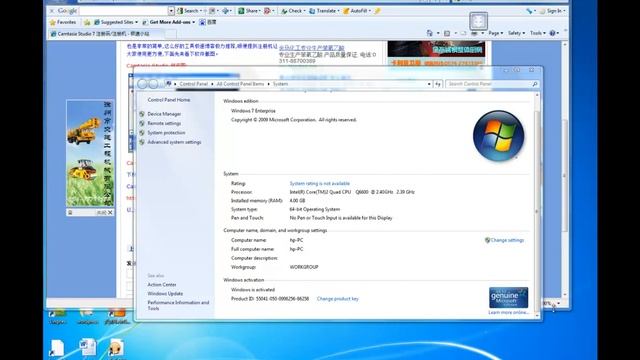Click Learn more online link
The width and height of the screenshot is (640, 360).
508,312
